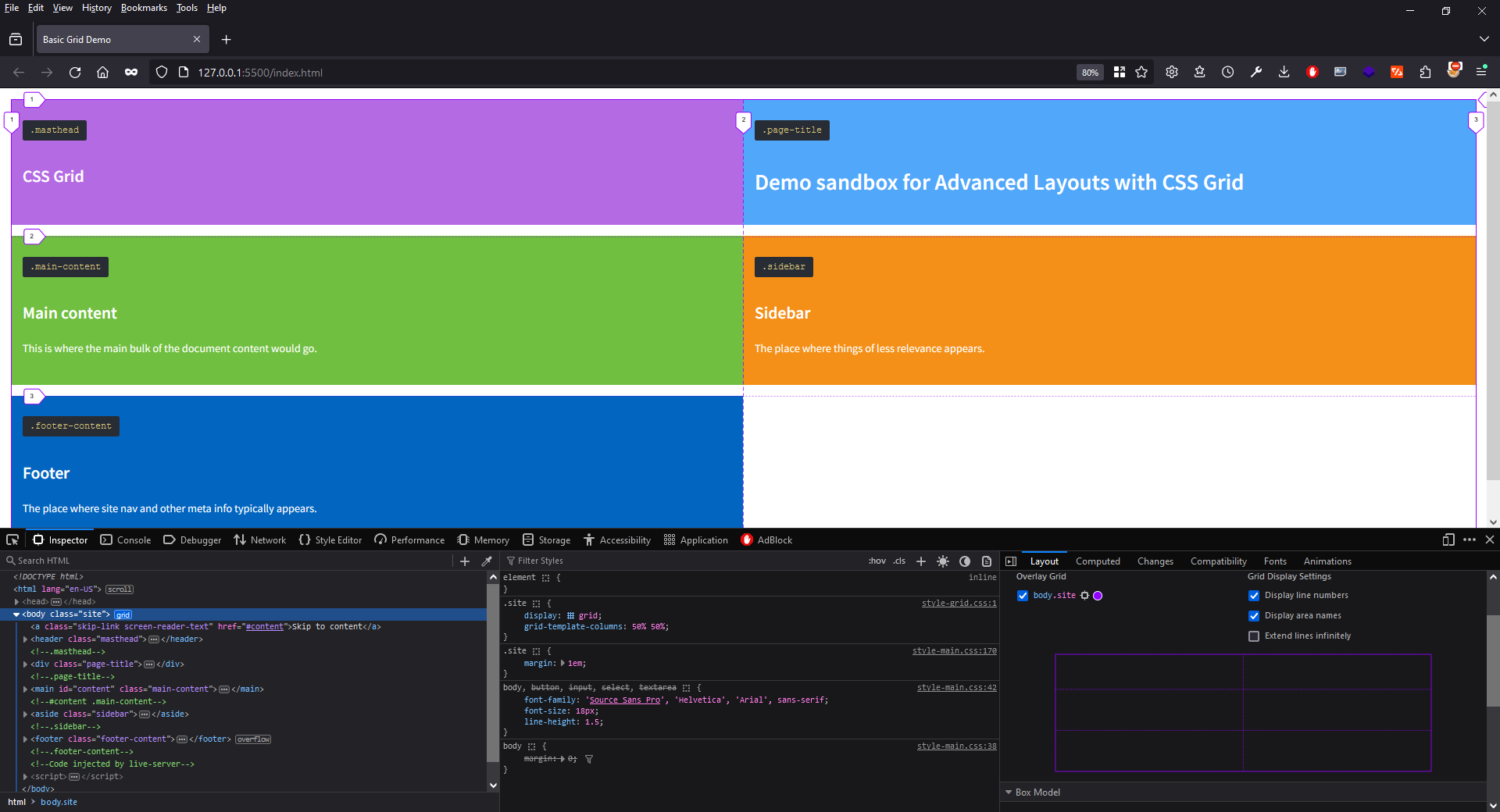Reload the current page
The width and height of the screenshot is (1500, 812).
click(x=75, y=72)
